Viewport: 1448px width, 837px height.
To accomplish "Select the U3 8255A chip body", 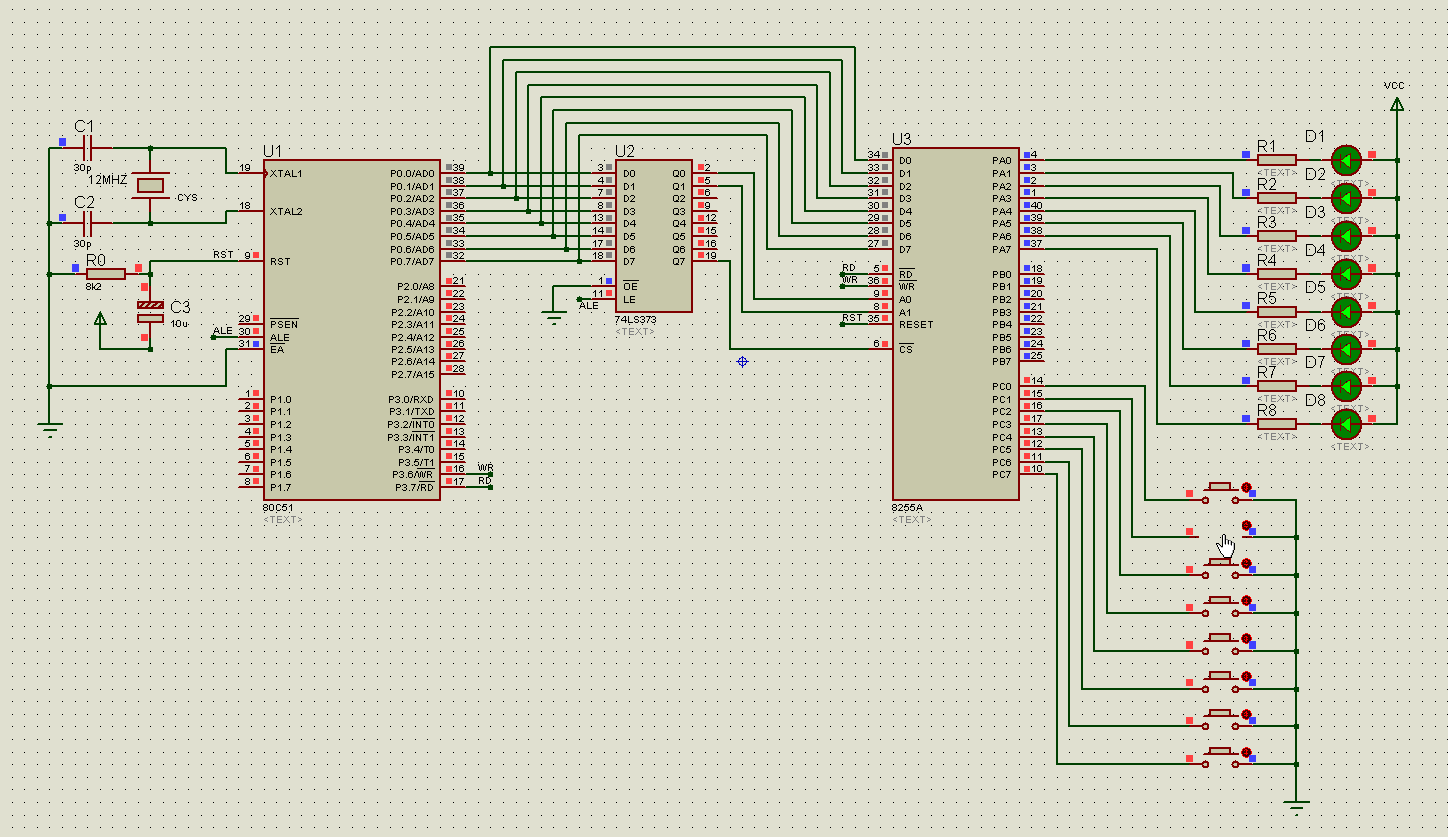I will (x=956, y=324).
